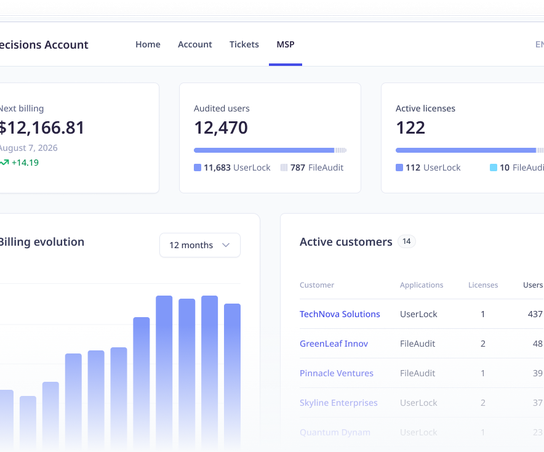Viewport: 544px width, 452px height.
Task: Click the green trend arrow beside +14.19
Action: point(4,162)
